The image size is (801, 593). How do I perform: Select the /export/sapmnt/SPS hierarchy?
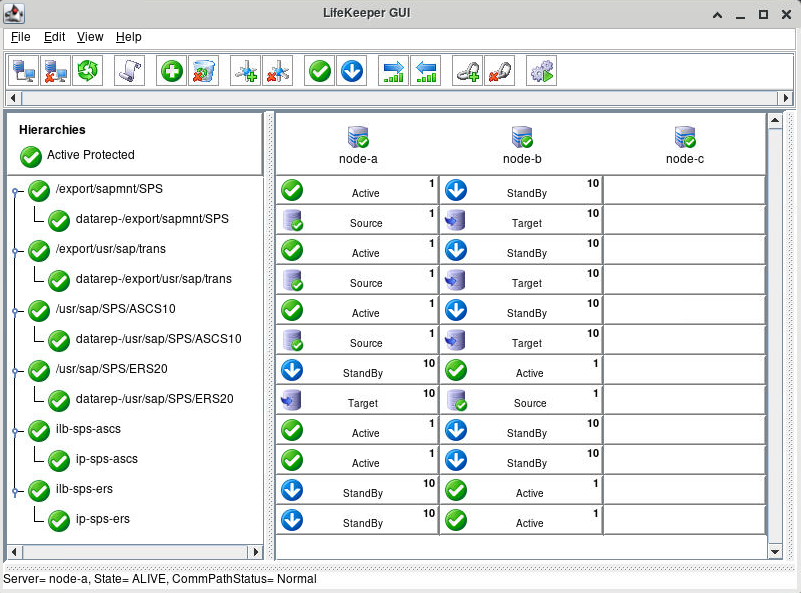(109, 189)
